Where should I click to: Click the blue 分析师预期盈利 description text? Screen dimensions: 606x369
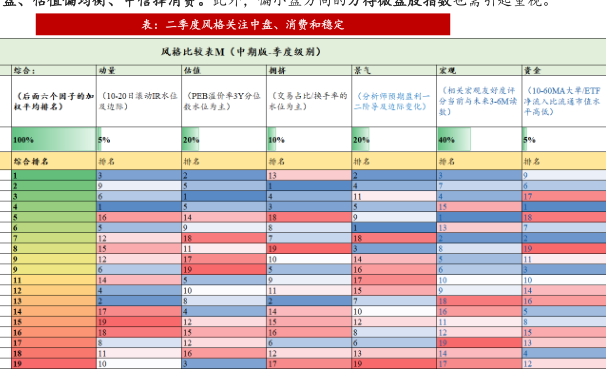[391, 101]
